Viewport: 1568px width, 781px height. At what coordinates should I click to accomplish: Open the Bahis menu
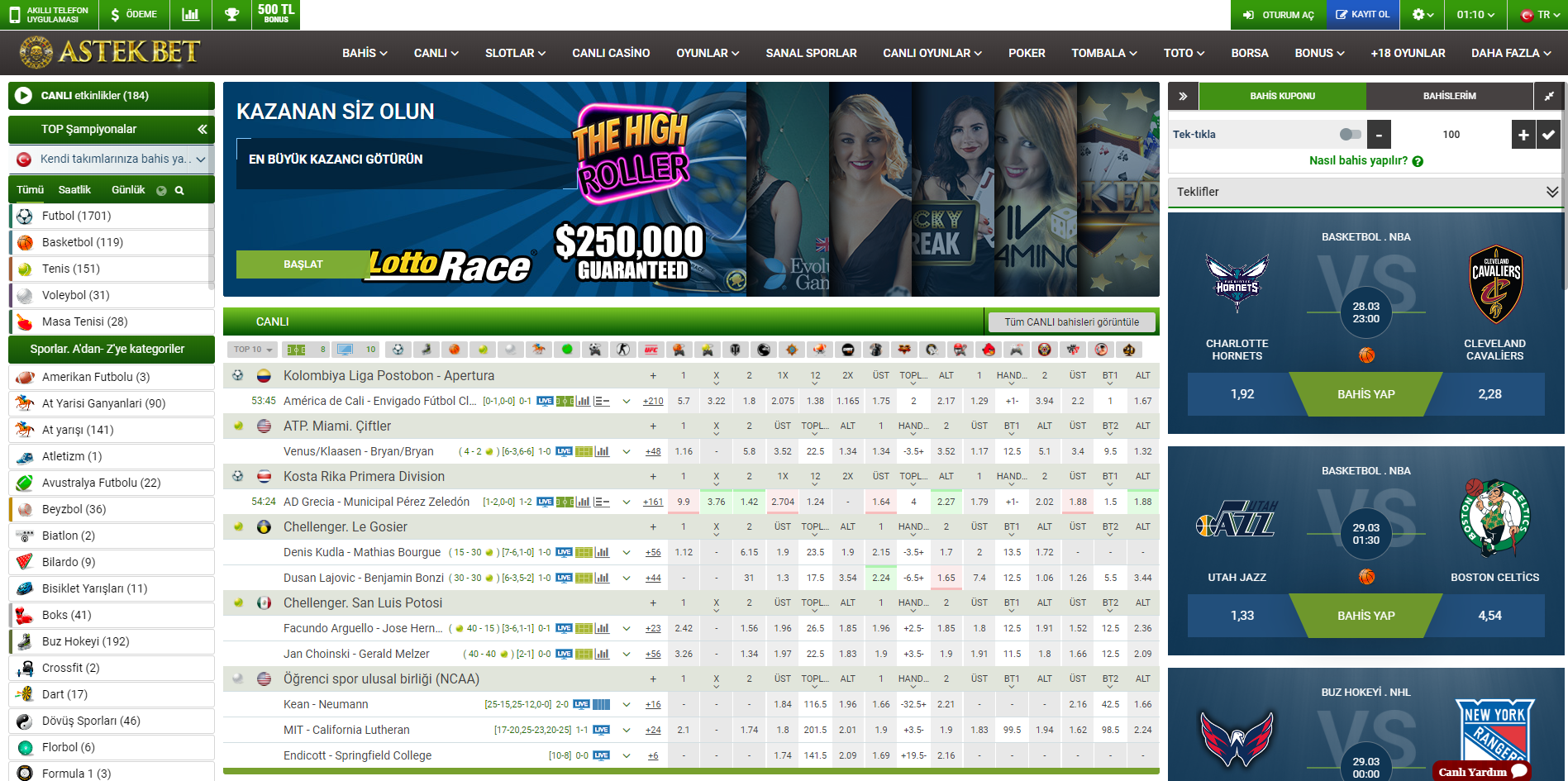tap(365, 53)
